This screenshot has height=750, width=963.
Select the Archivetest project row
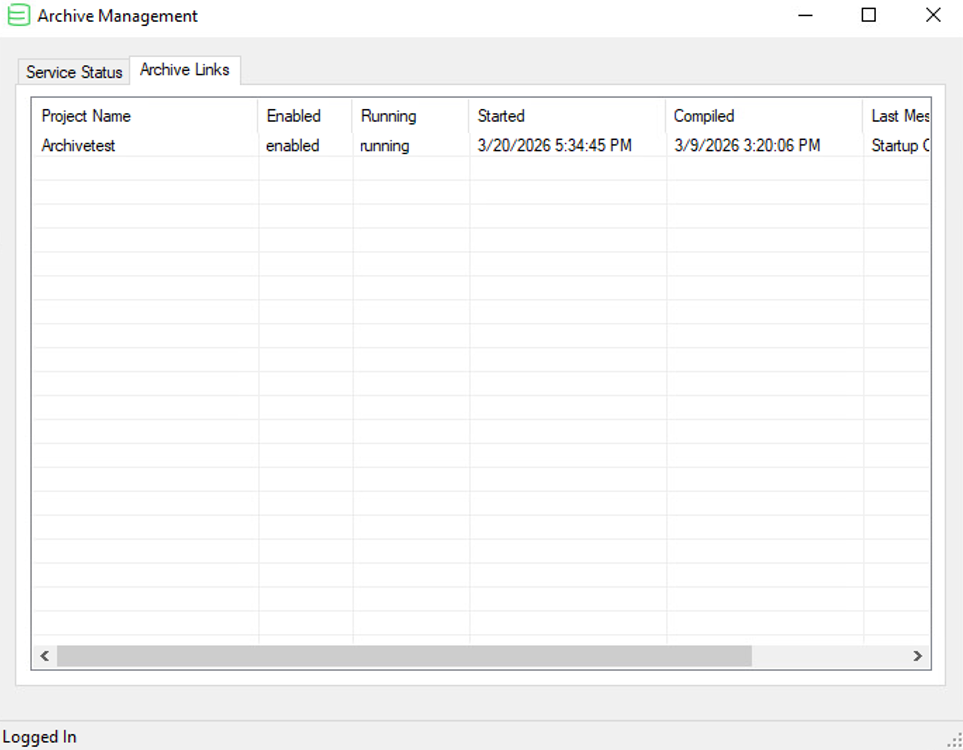tap(481, 146)
